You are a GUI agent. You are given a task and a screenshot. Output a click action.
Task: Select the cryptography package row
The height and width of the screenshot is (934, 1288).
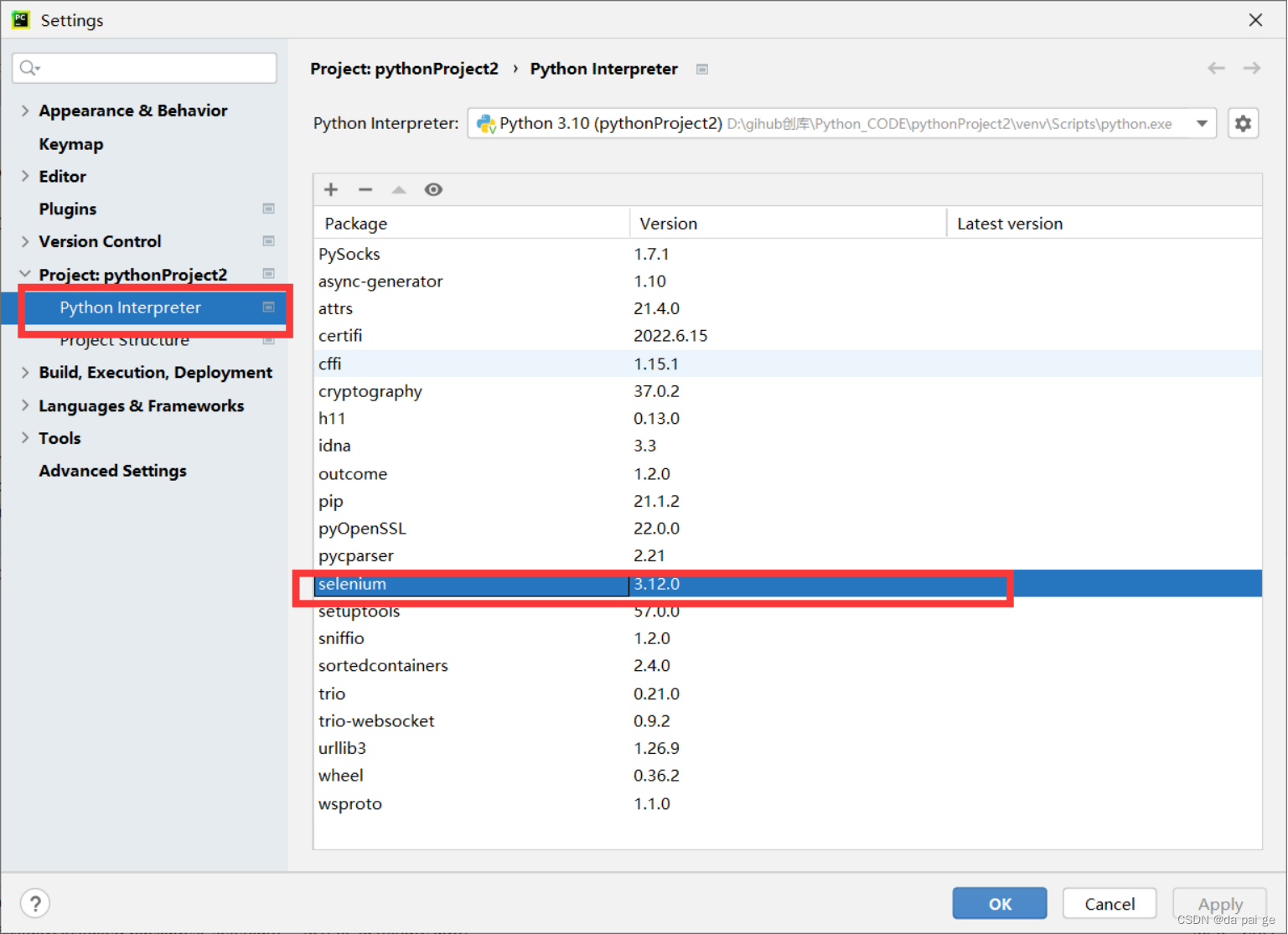pyautogui.click(x=788, y=391)
